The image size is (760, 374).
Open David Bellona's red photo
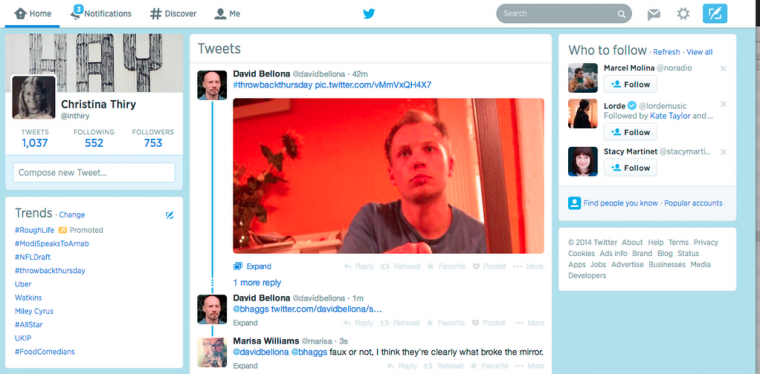[x=388, y=176]
